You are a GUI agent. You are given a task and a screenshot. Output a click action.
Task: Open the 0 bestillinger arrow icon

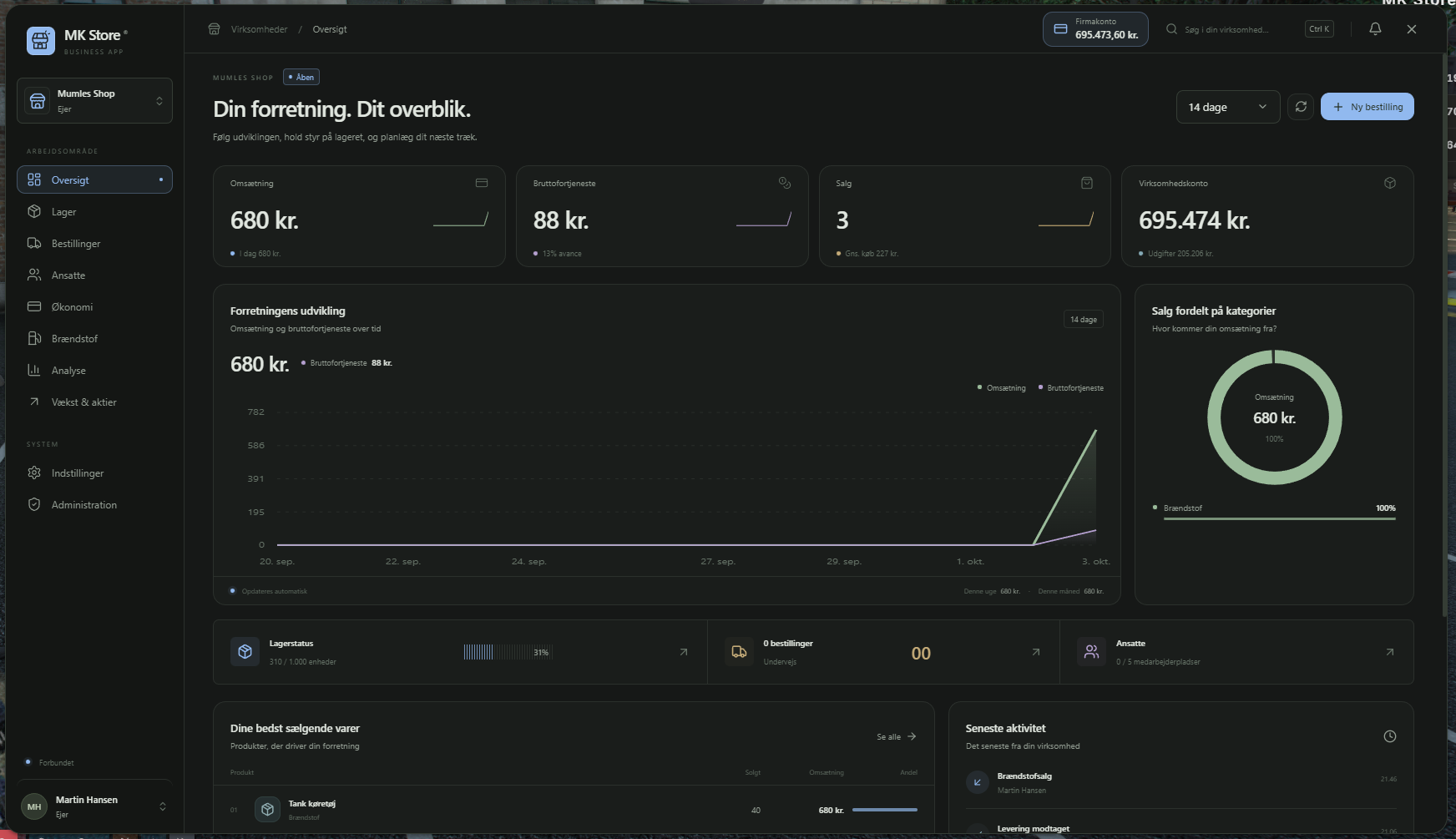tap(1036, 652)
